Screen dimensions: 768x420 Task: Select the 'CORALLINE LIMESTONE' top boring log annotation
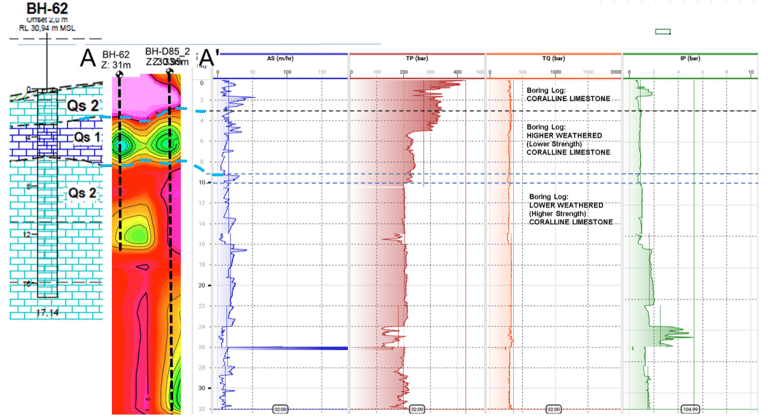tap(568, 99)
